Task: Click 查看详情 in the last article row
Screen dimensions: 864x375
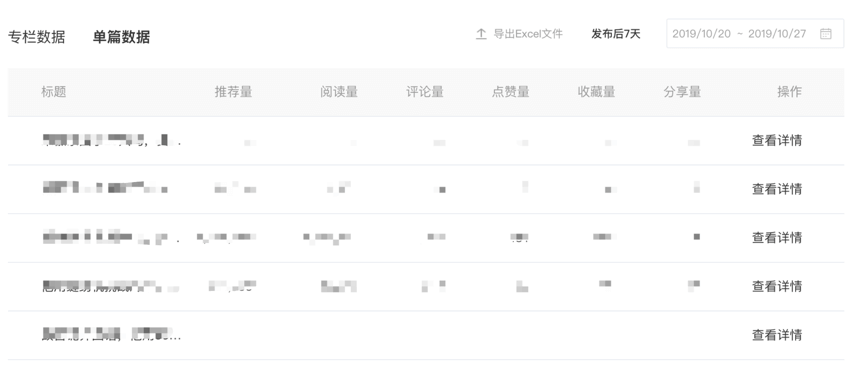Action: coord(777,335)
